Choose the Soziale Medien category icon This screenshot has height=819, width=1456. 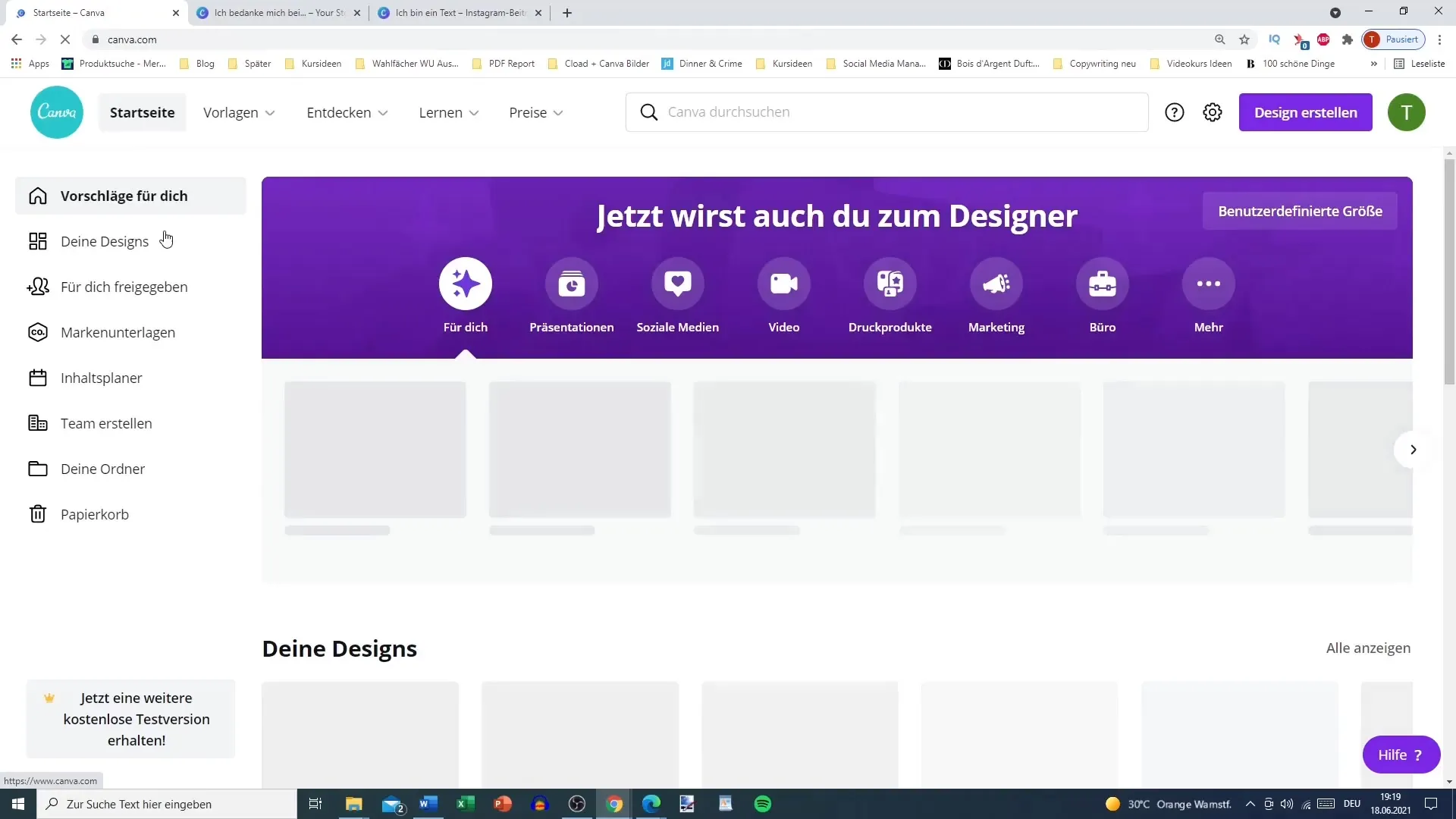pos(678,284)
